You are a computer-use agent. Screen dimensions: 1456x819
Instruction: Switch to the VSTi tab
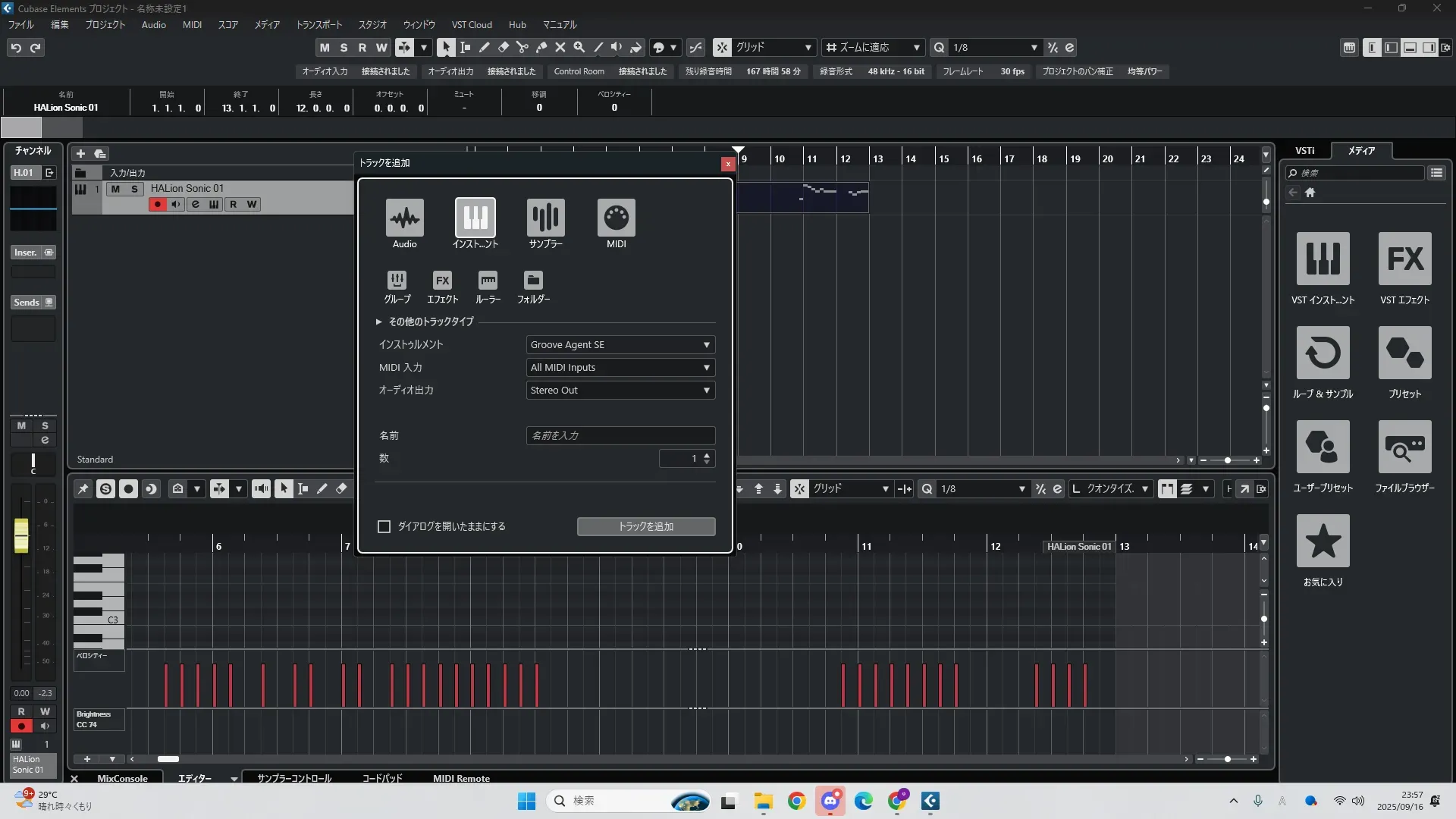(x=1304, y=151)
